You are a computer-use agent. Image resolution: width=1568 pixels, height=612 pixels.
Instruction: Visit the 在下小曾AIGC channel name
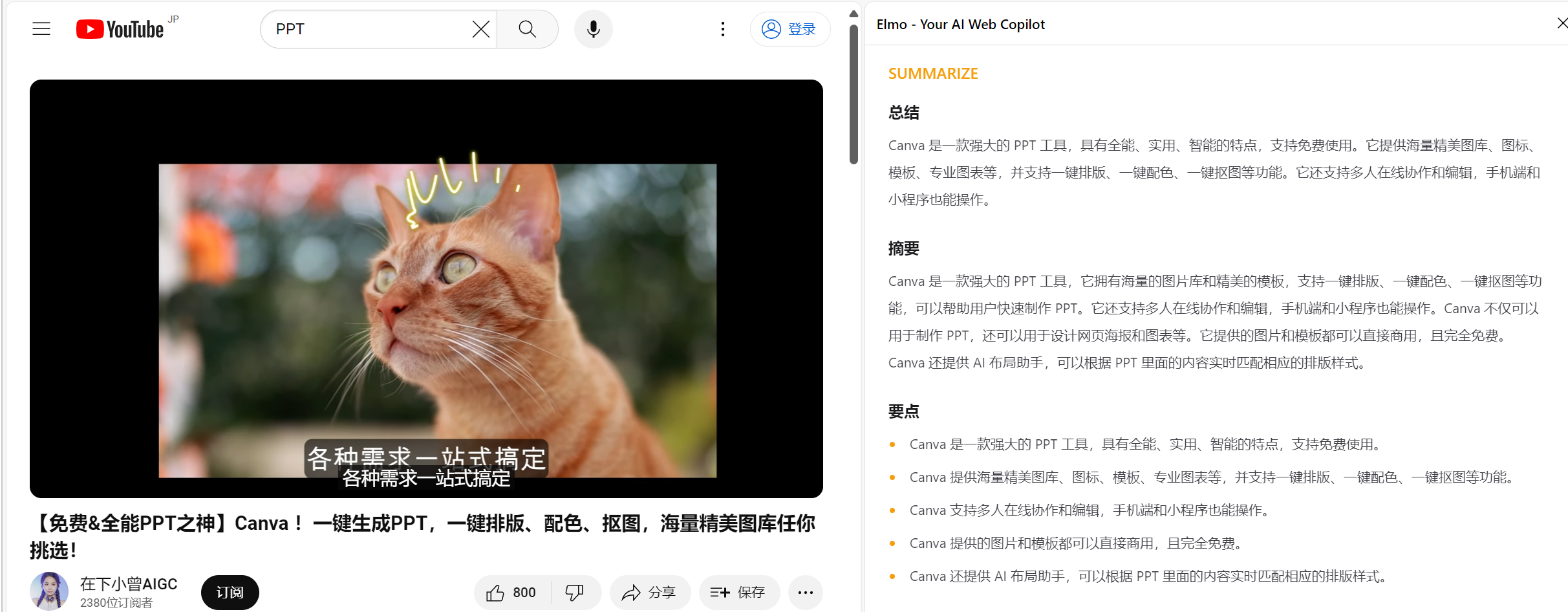click(129, 584)
